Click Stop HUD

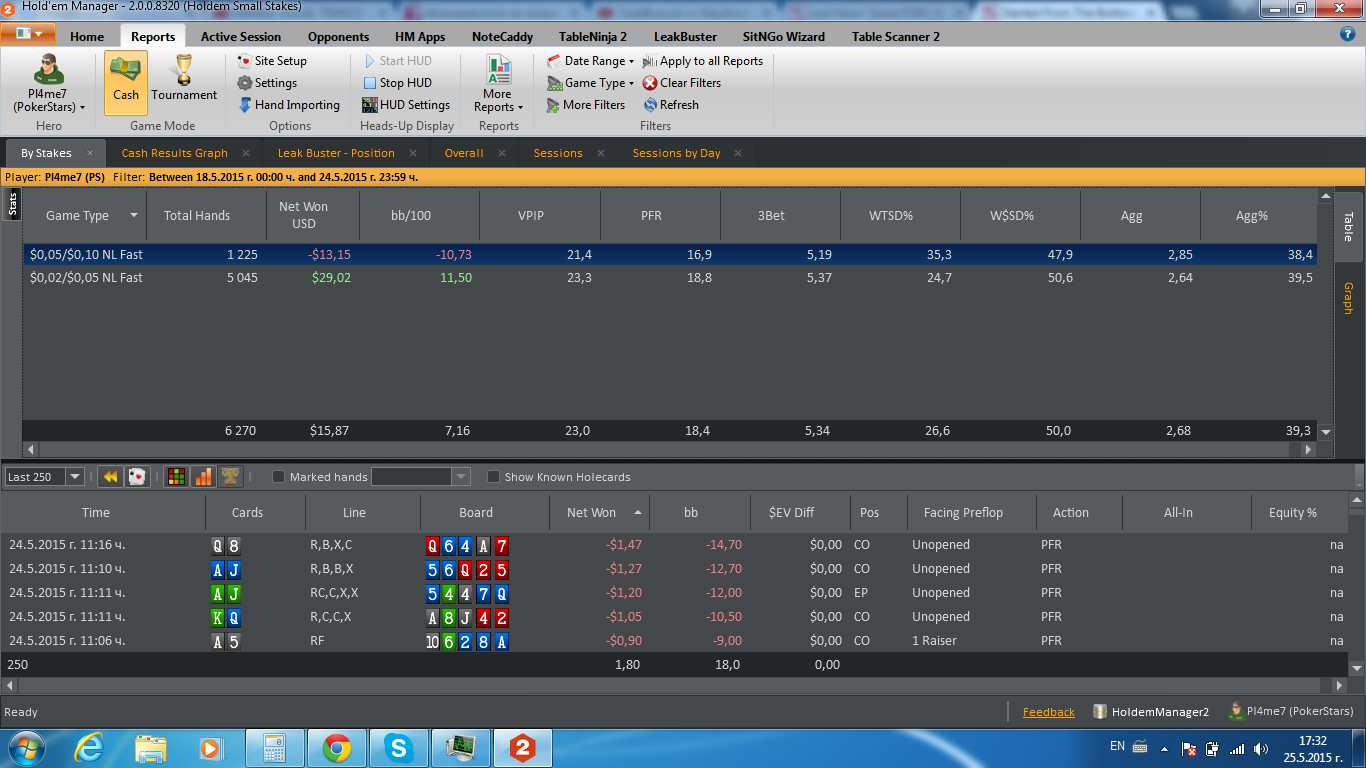click(x=397, y=83)
